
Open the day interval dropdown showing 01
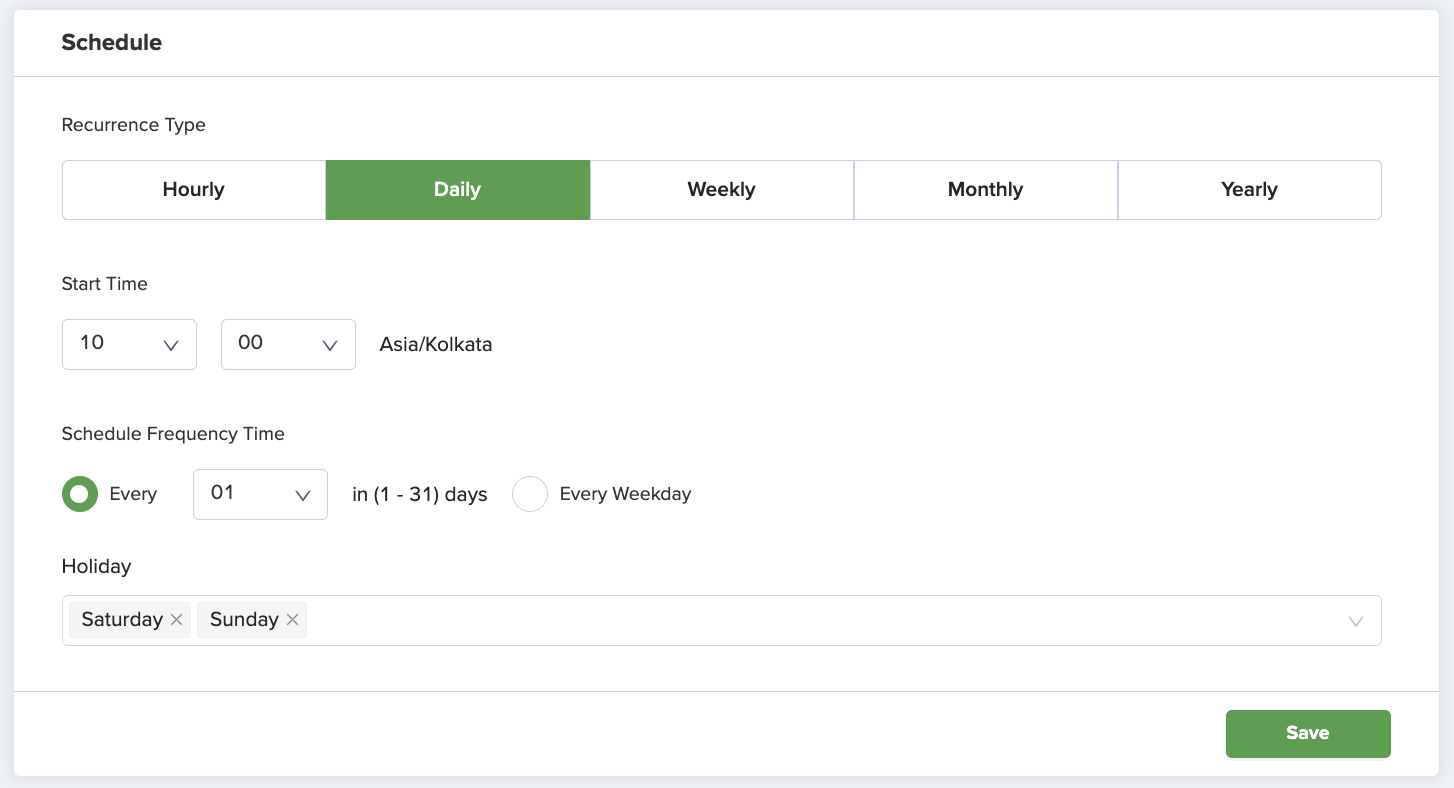tap(260, 494)
